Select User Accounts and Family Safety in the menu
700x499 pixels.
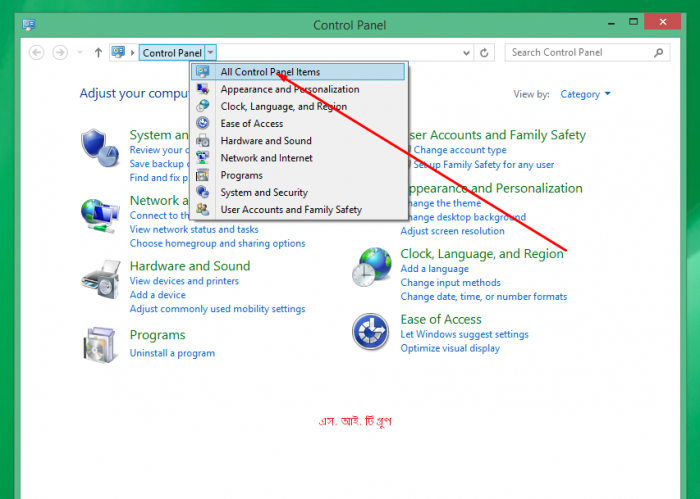[298, 210]
